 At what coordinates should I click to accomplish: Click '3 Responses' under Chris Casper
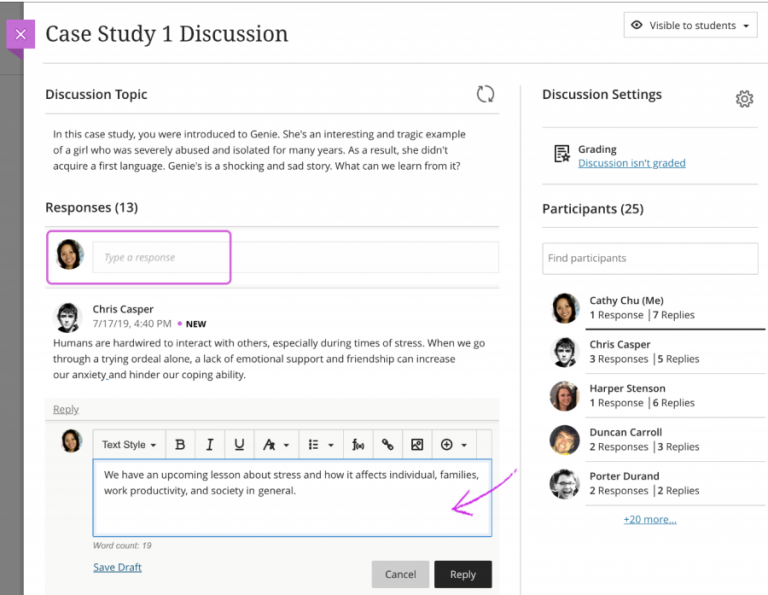619,359
